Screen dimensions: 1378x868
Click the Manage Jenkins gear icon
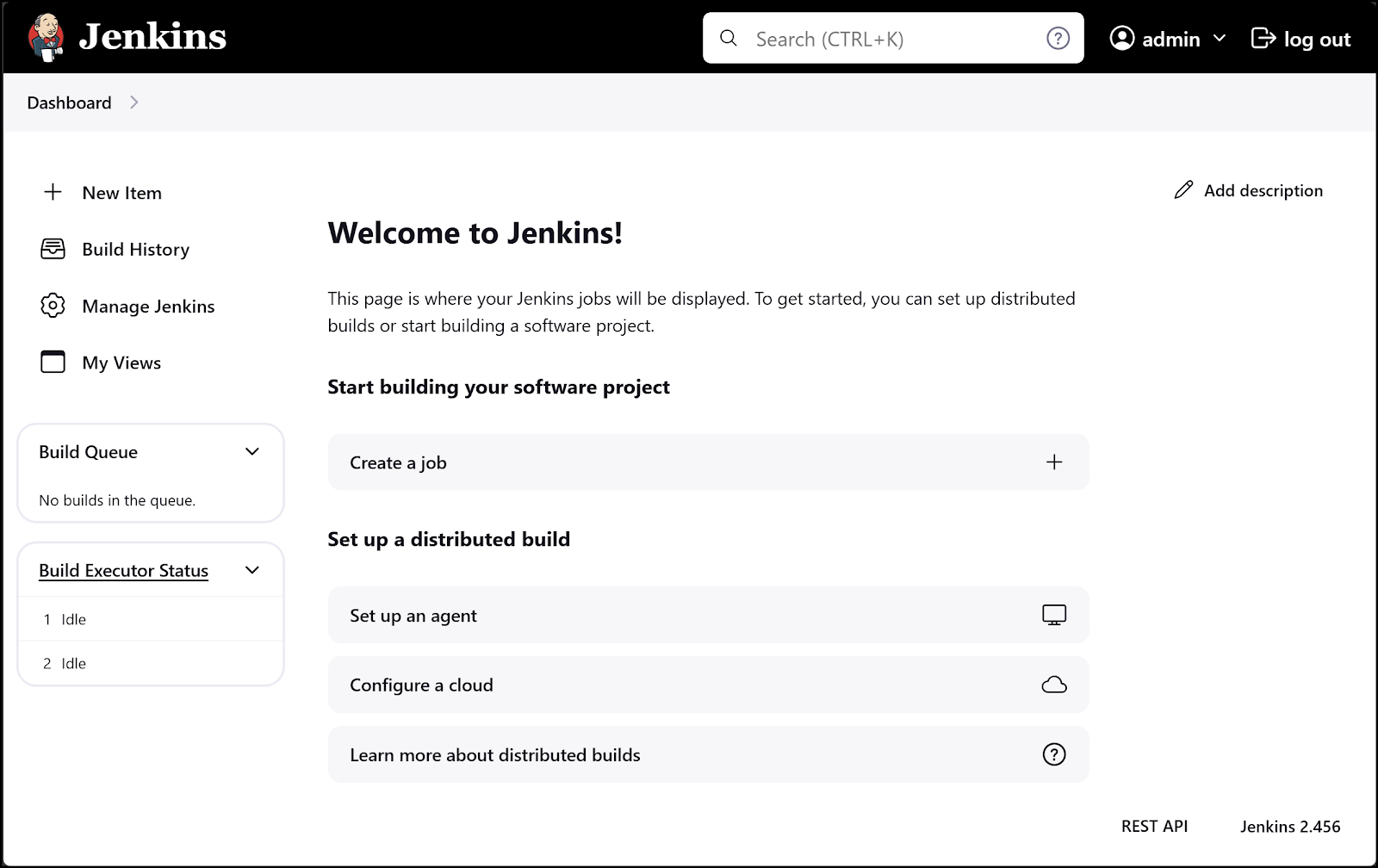(53, 306)
